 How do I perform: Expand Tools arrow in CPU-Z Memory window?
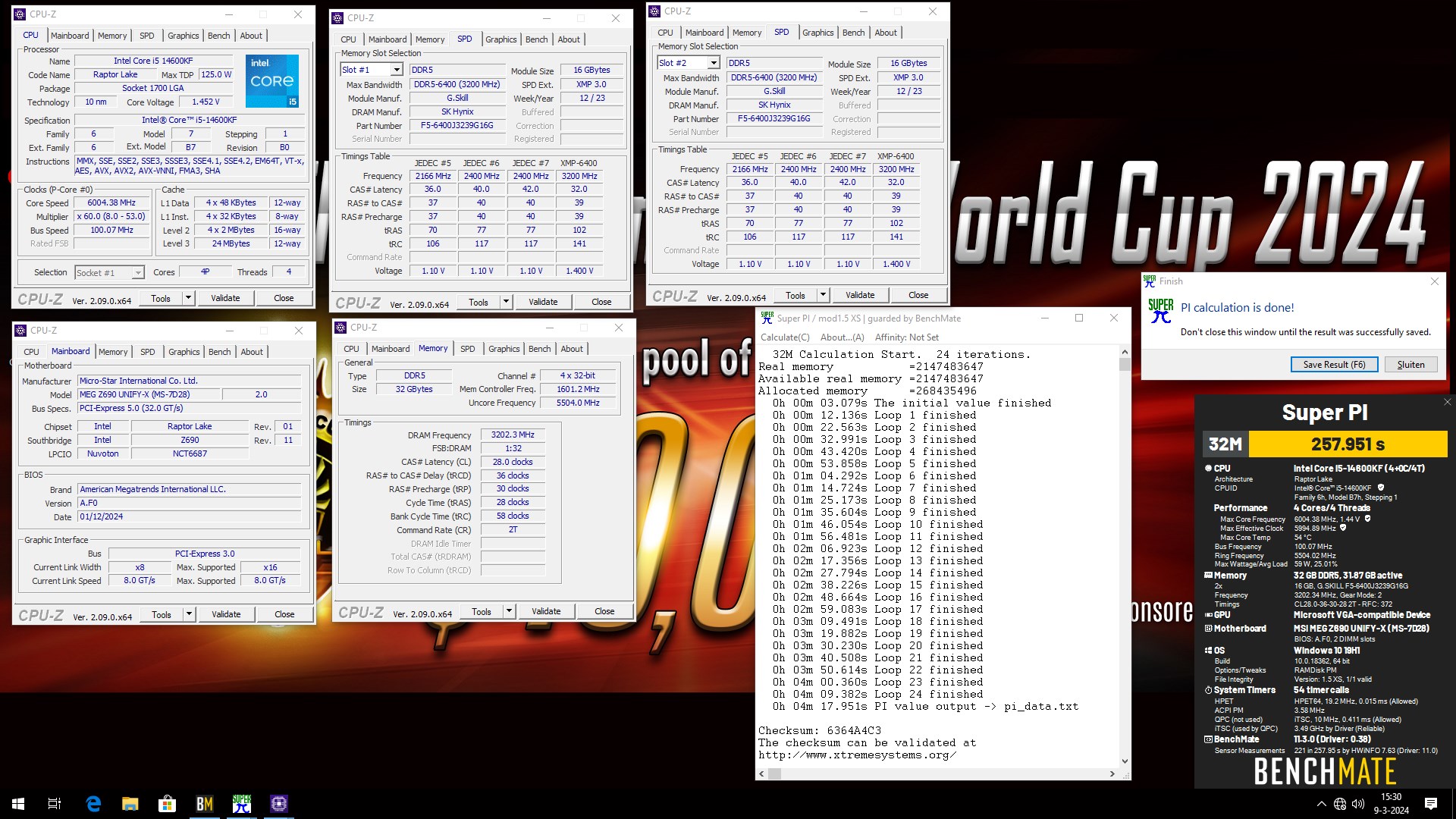click(509, 611)
